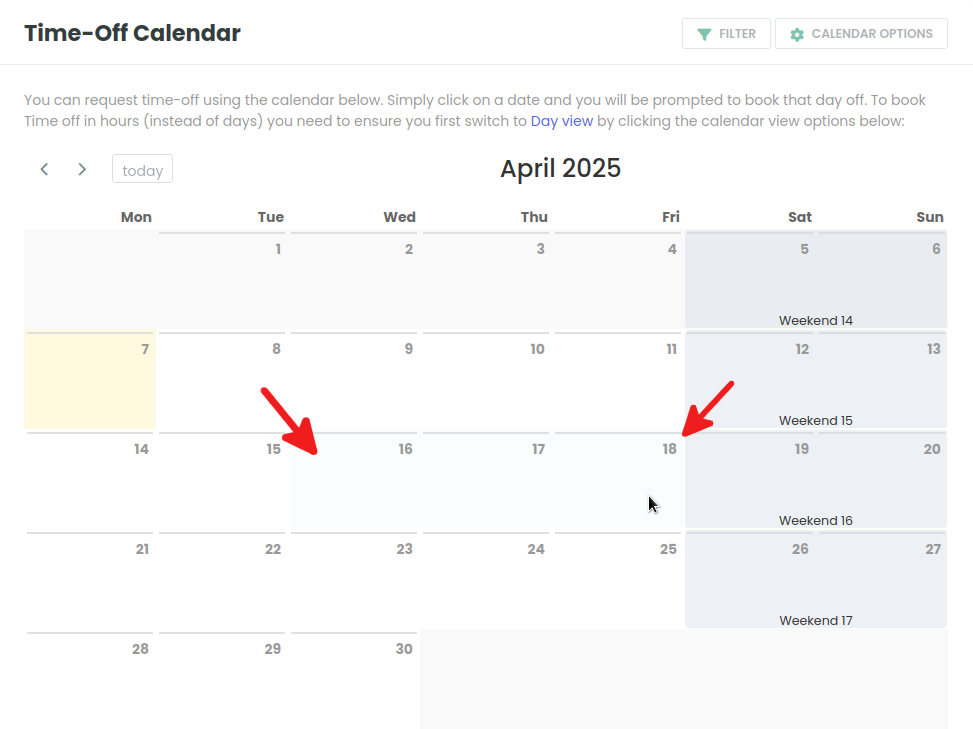Open the Filter panel
This screenshot has width=973, height=729.
(x=726, y=34)
